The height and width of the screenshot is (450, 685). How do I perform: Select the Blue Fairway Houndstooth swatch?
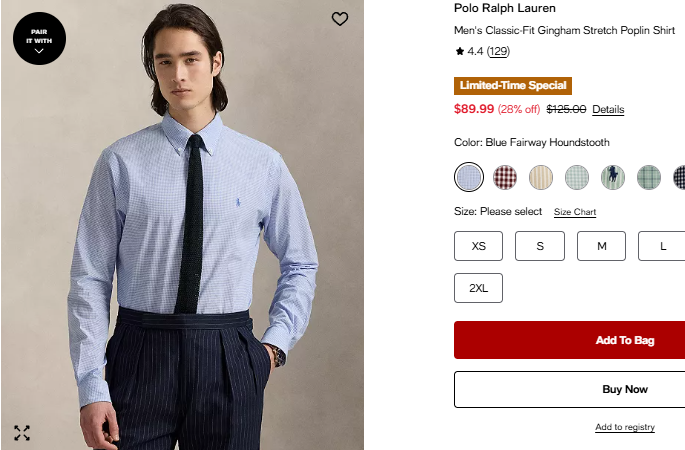coord(469,177)
